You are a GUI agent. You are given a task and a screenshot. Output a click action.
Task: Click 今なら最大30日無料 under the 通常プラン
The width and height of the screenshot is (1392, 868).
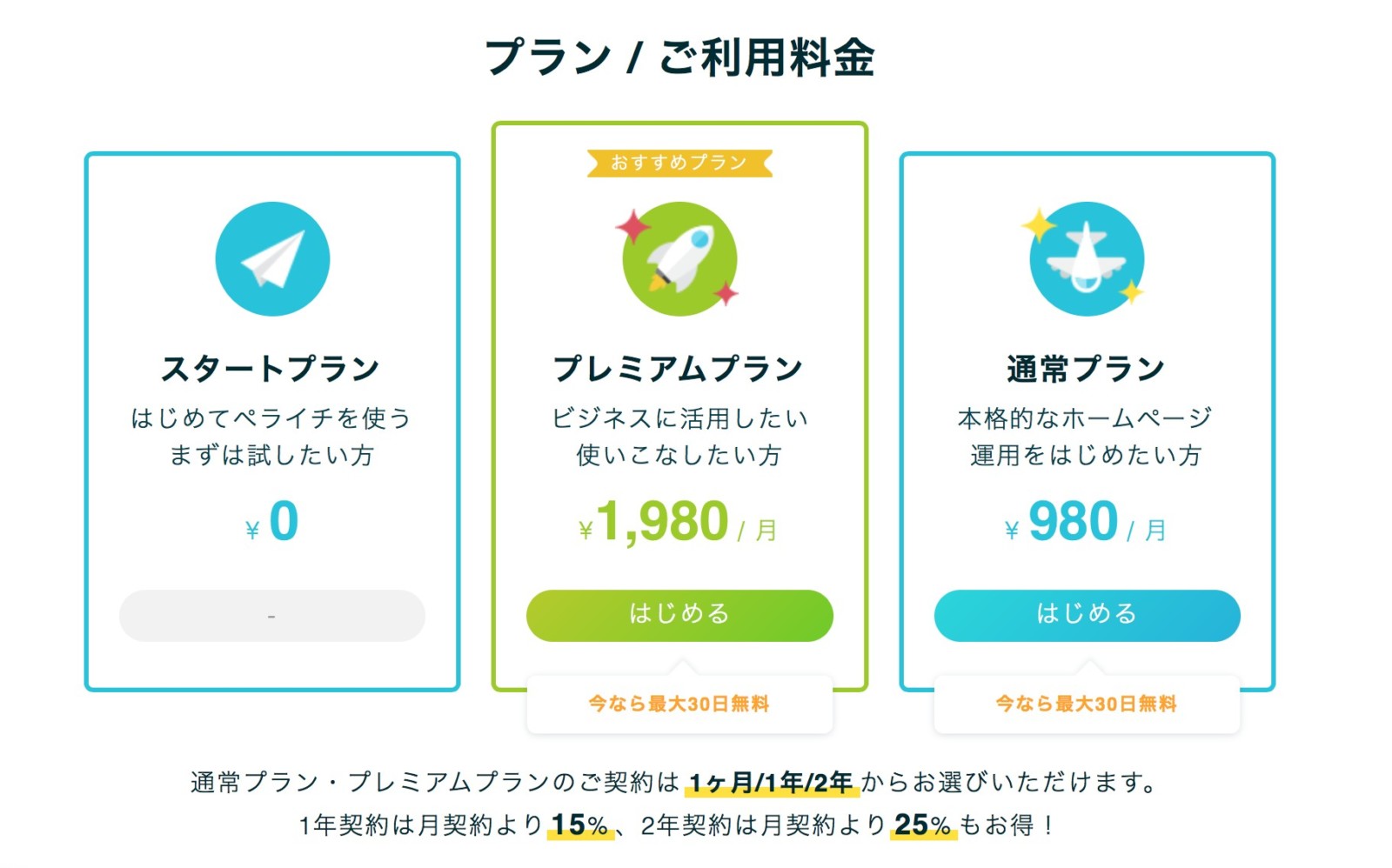click(x=1086, y=704)
